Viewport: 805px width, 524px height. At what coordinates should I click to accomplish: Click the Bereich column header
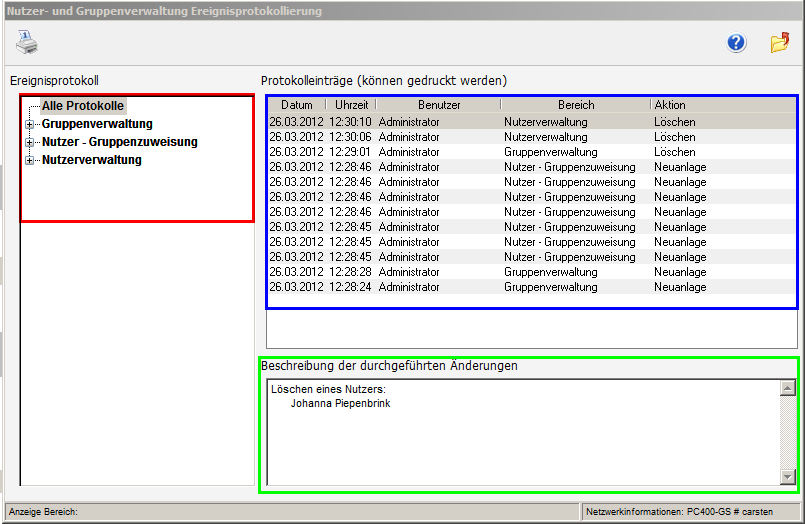[576, 105]
